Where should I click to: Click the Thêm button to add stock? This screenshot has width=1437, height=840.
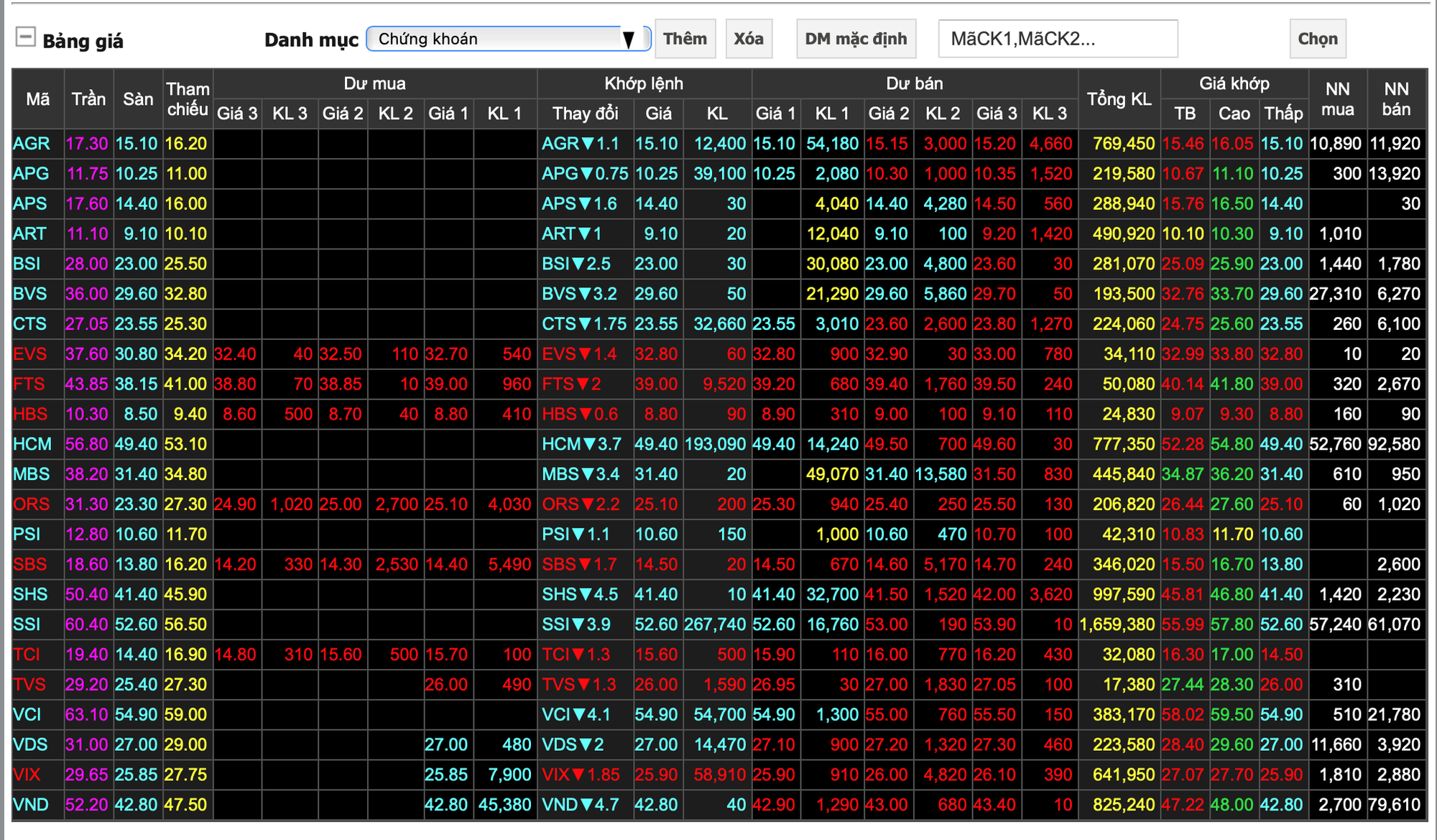tap(684, 38)
